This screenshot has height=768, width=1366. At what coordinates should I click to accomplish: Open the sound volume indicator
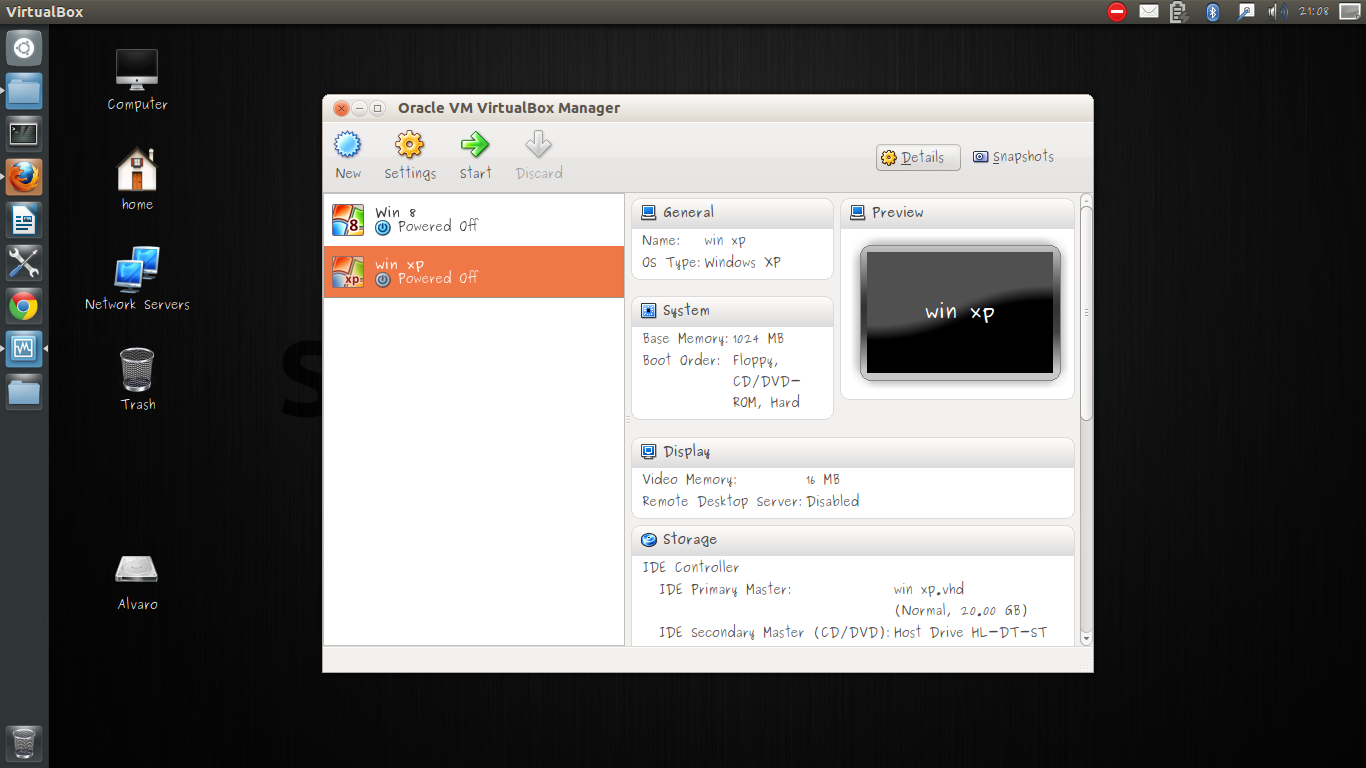click(1277, 12)
